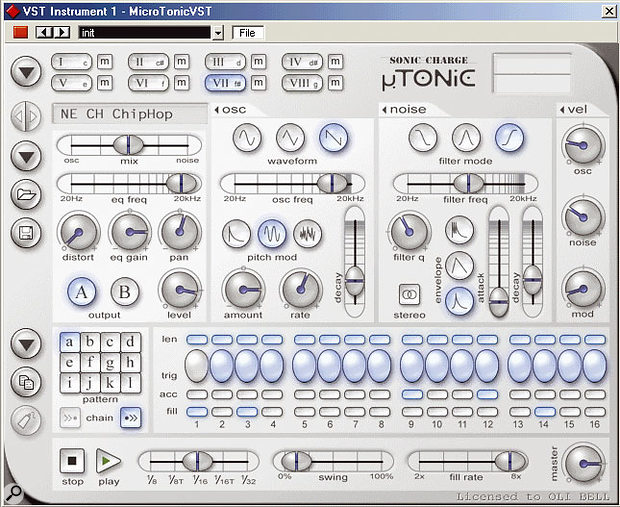Collapse the noise section arrow
The image size is (620, 507).
coord(384,110)
